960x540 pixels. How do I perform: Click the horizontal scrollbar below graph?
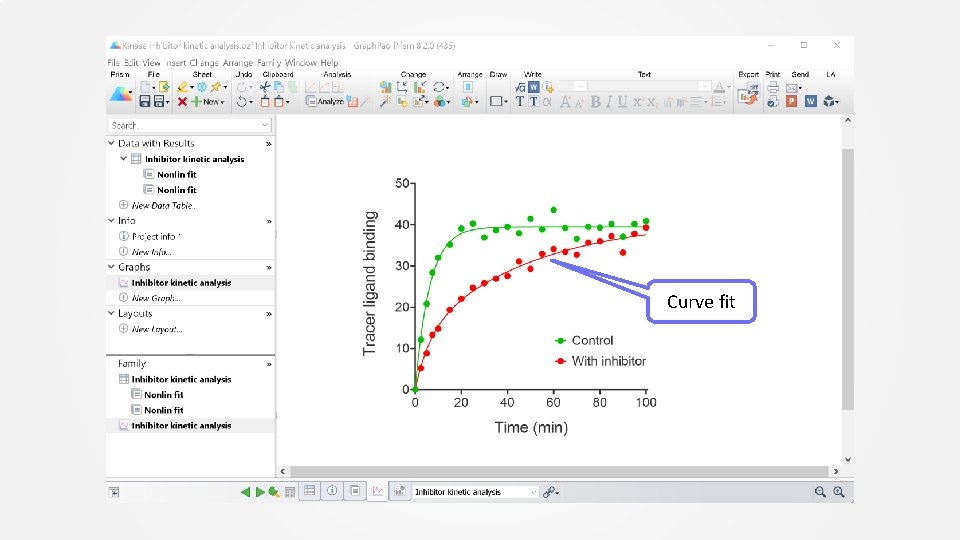559,471
